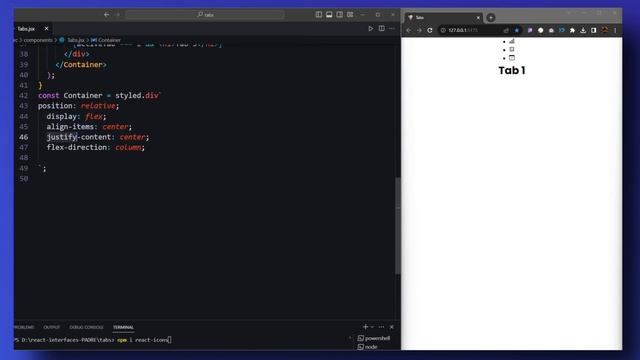The image size is (640, 360).
Task: Toggle the secondary side bar layout icon
Action: [340, 14]
